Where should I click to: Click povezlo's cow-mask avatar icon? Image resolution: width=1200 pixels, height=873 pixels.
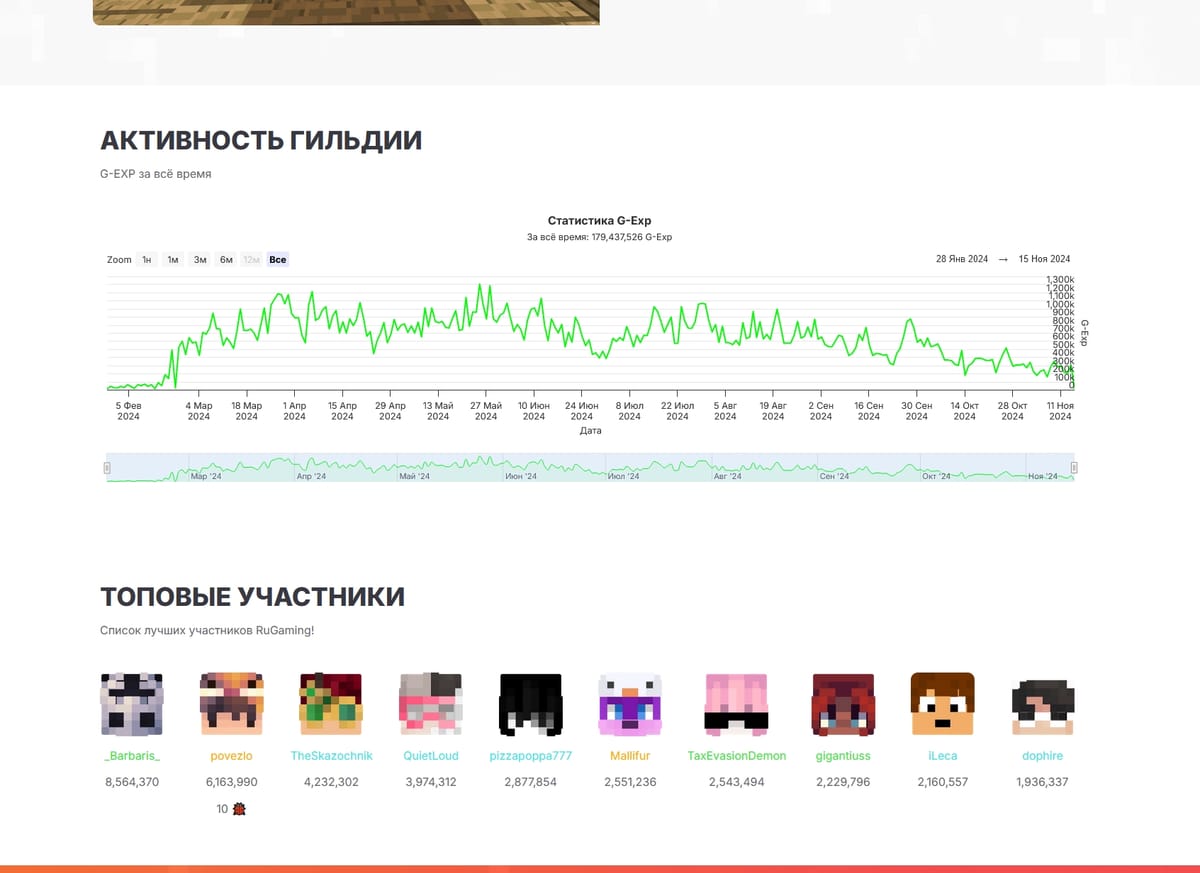[231, 704]
